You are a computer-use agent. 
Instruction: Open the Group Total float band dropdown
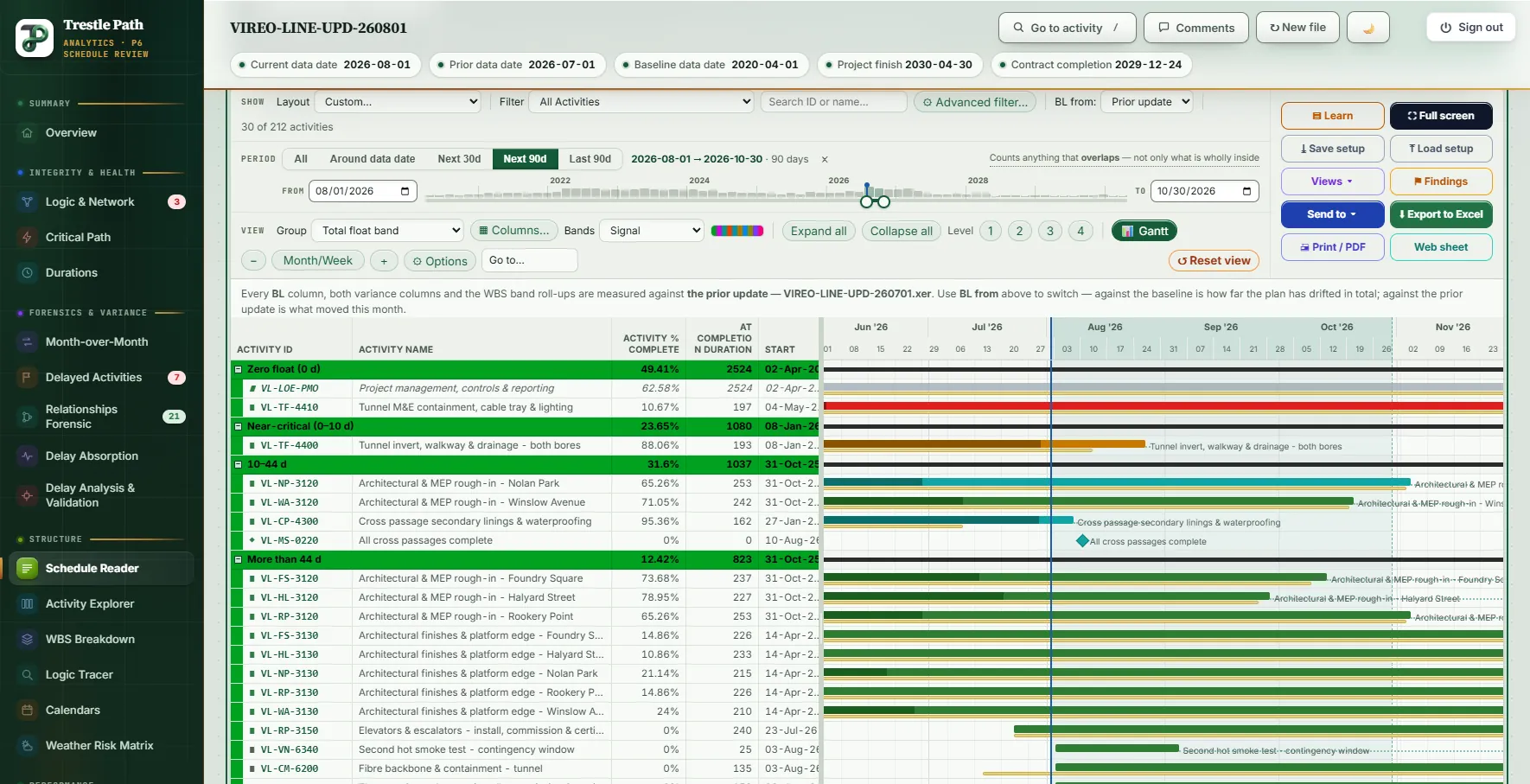pyautogui.click(x=388, y=231)
